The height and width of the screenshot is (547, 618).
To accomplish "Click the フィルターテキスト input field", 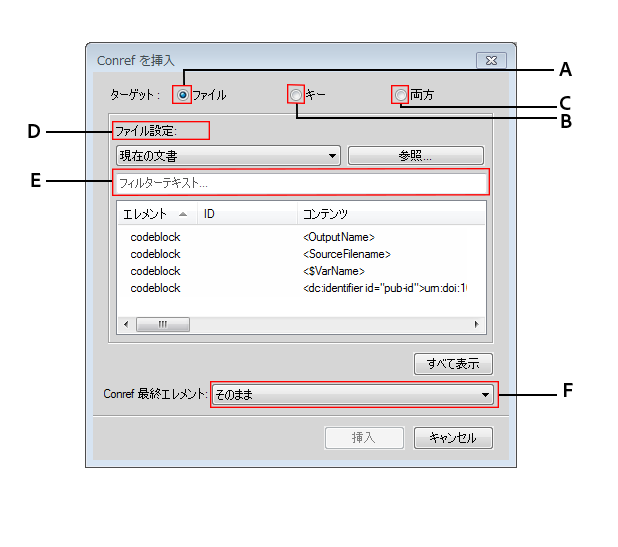I will click(x=301, y=183).
